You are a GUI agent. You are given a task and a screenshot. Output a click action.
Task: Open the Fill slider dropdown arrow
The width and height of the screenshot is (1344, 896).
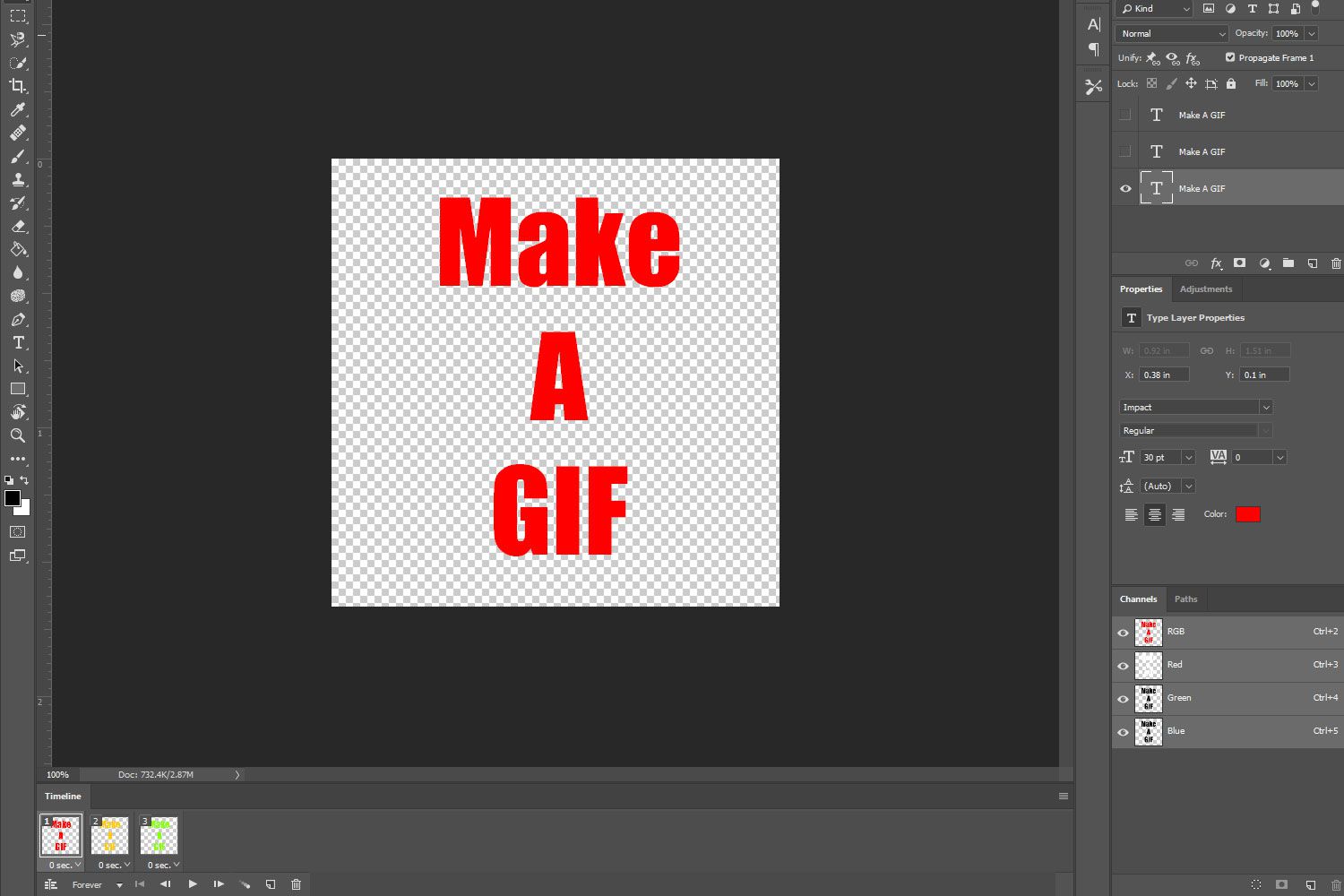(x=1312, y=83)
